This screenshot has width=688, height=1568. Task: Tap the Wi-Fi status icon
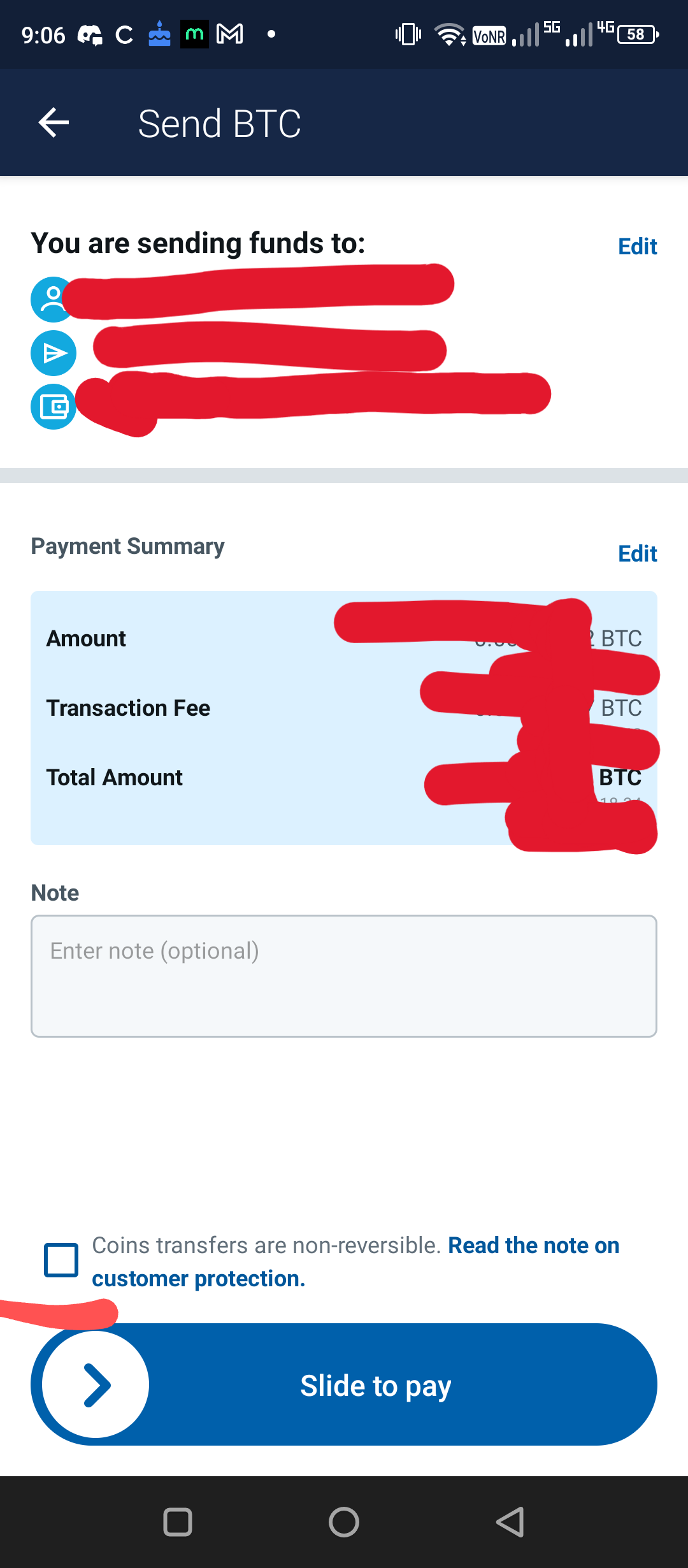pyautogui.click(x=450, y=34)
